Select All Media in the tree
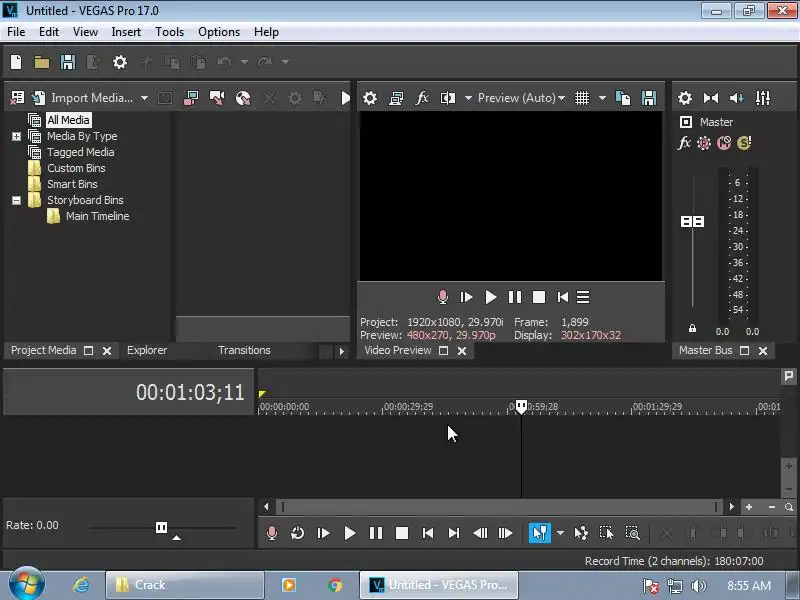 click(x=68, y=120)
